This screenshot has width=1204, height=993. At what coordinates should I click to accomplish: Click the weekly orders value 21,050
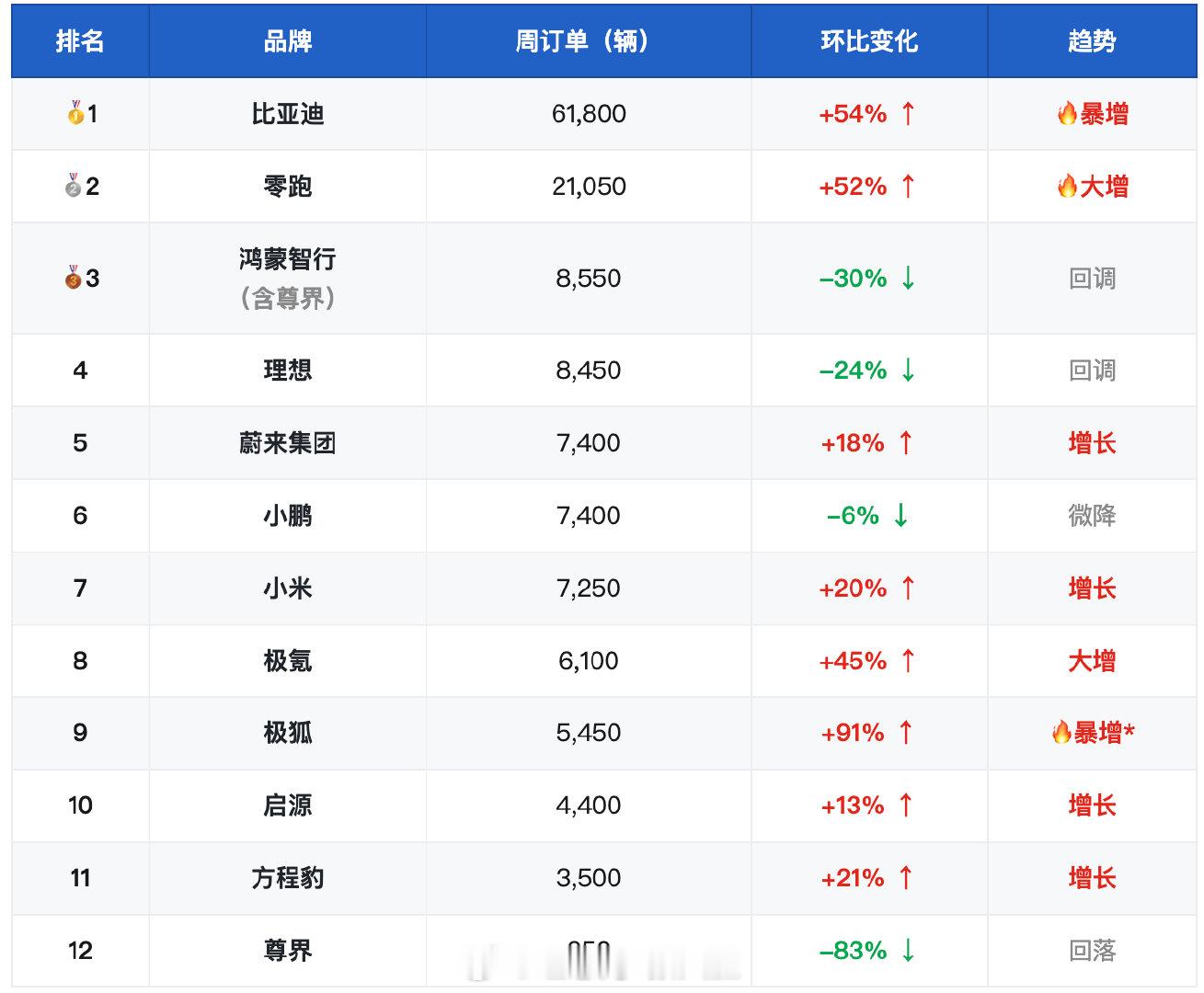coord(589,186)
